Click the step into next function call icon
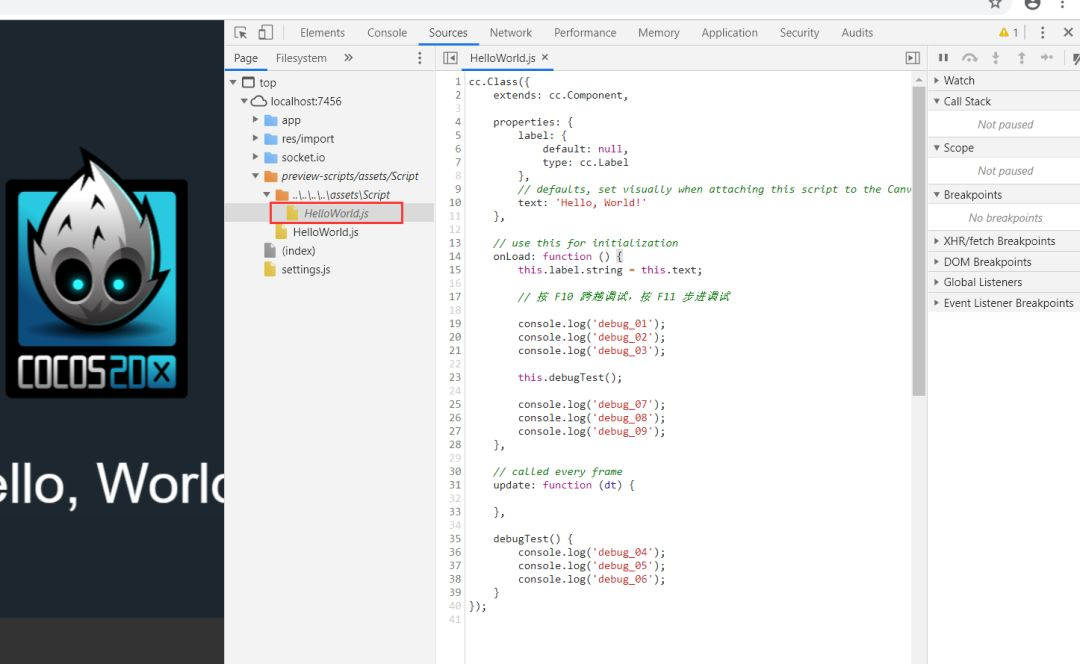This screenshot has width=1080, height=664. pos(995,57)
